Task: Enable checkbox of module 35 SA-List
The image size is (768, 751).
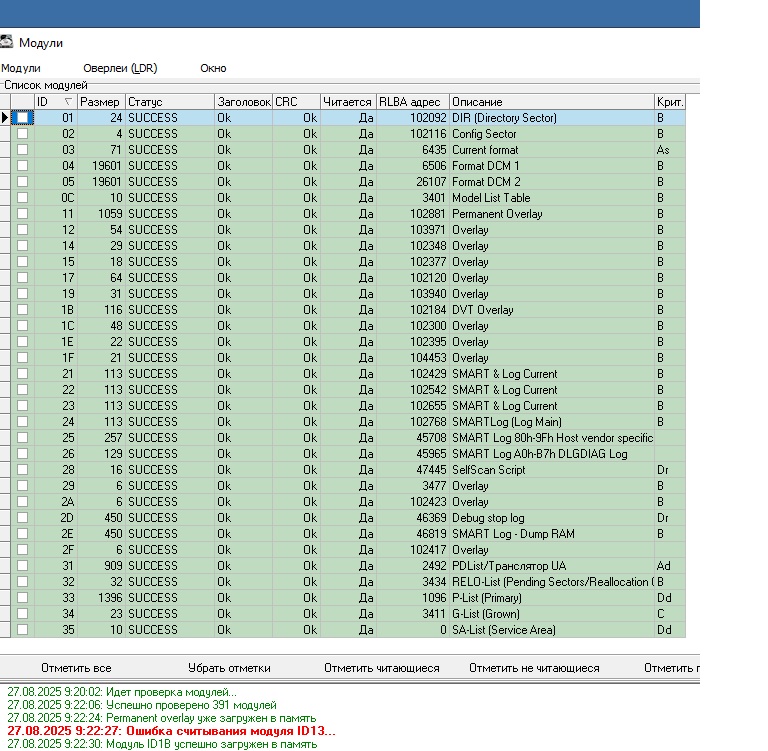Action: pyautogui.click(x=23, y=630)
